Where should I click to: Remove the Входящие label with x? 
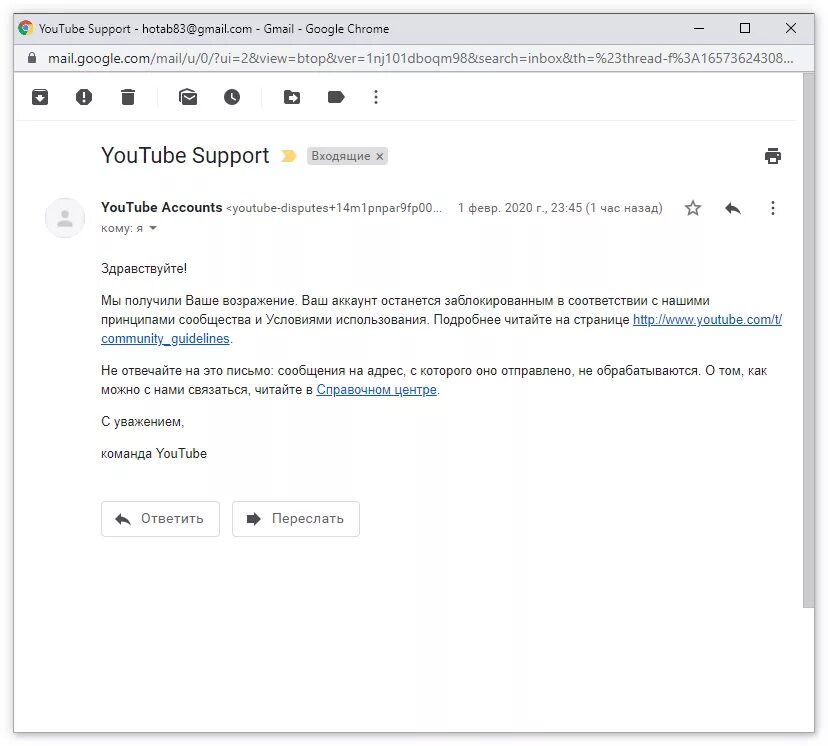tap(380, 156)
